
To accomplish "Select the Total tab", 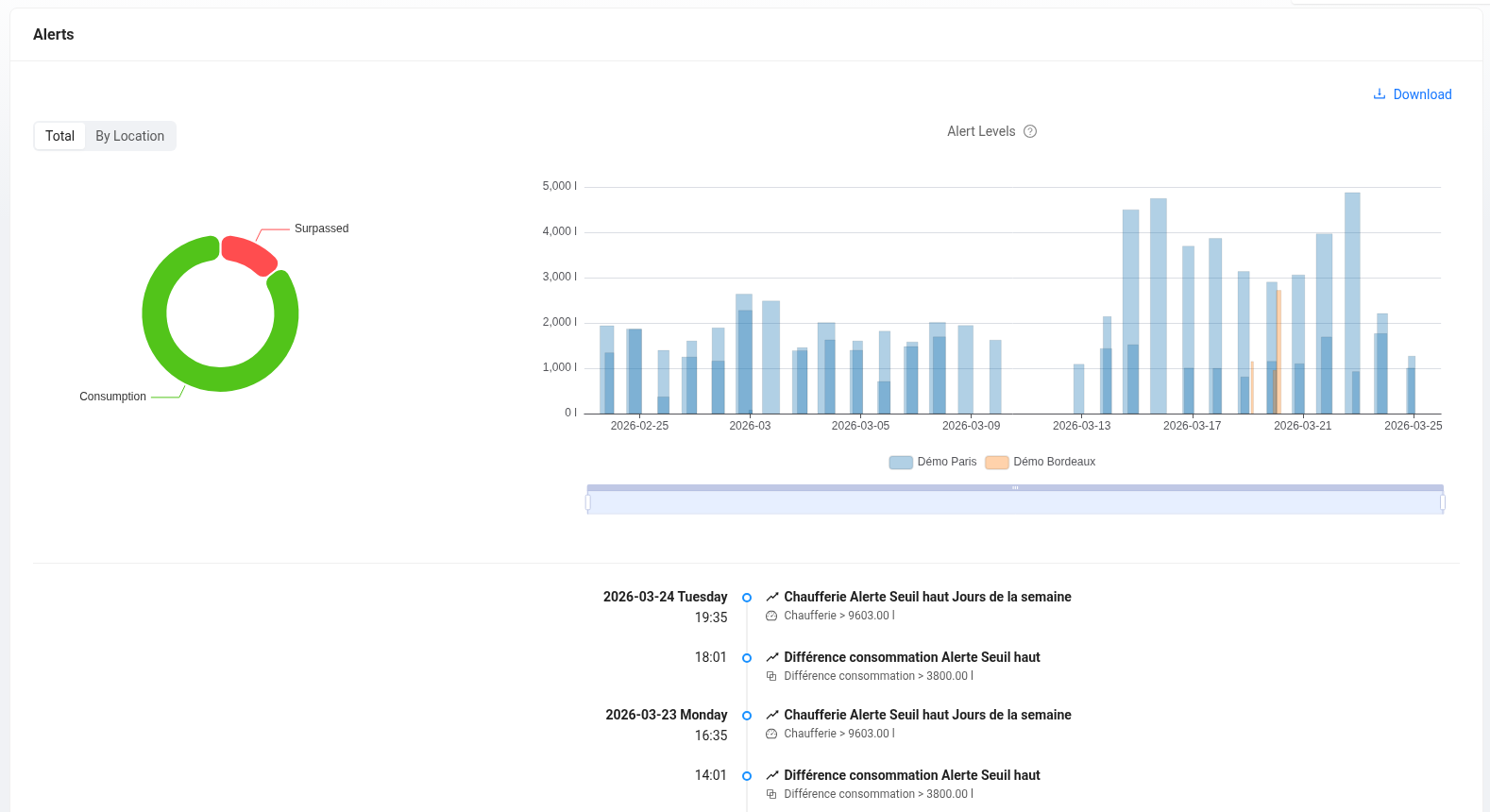I will click(59, 136).
